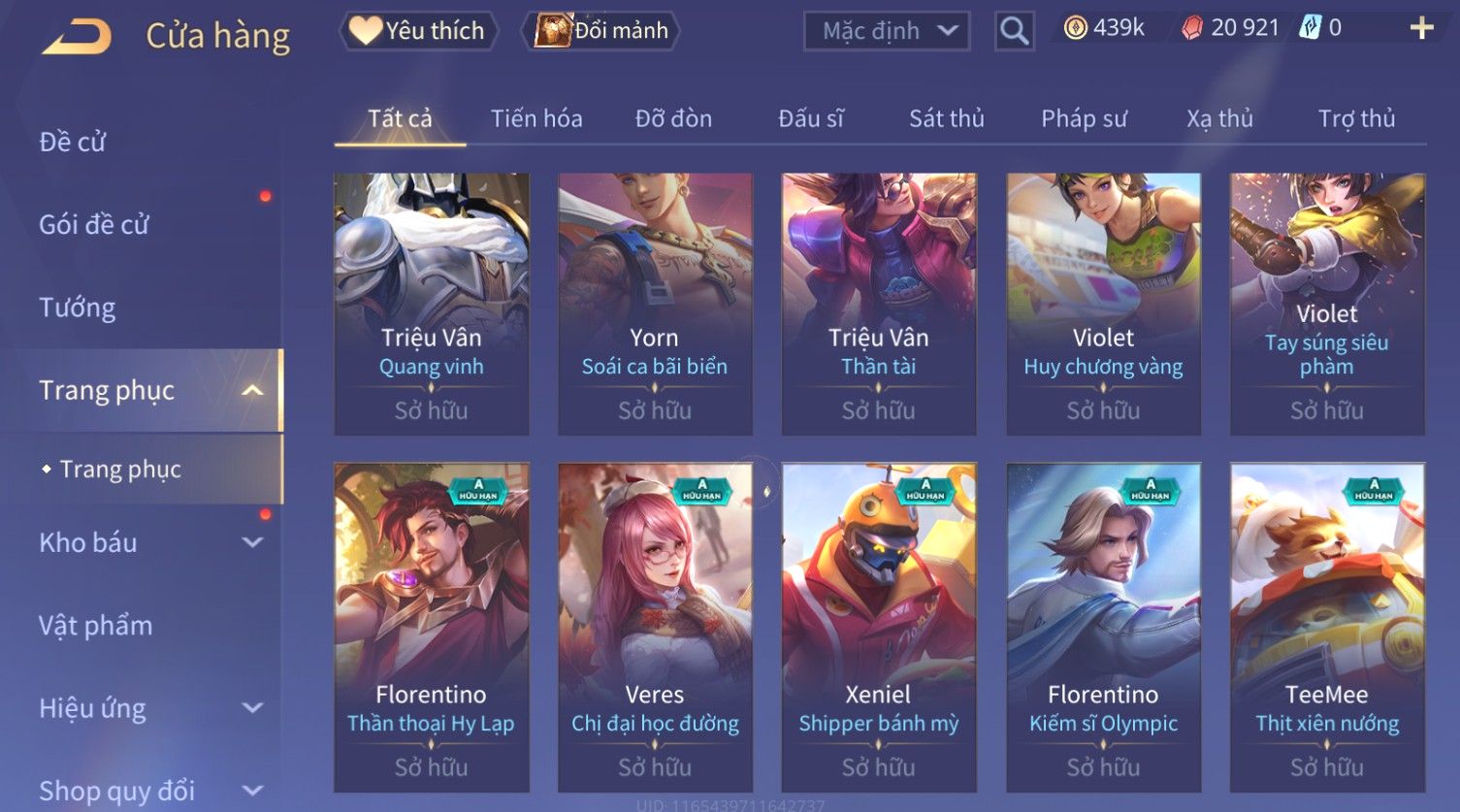The image size is (1460, 812).
Task: Click the Đổi mảnh chest icon
Action: click(553, 30)
